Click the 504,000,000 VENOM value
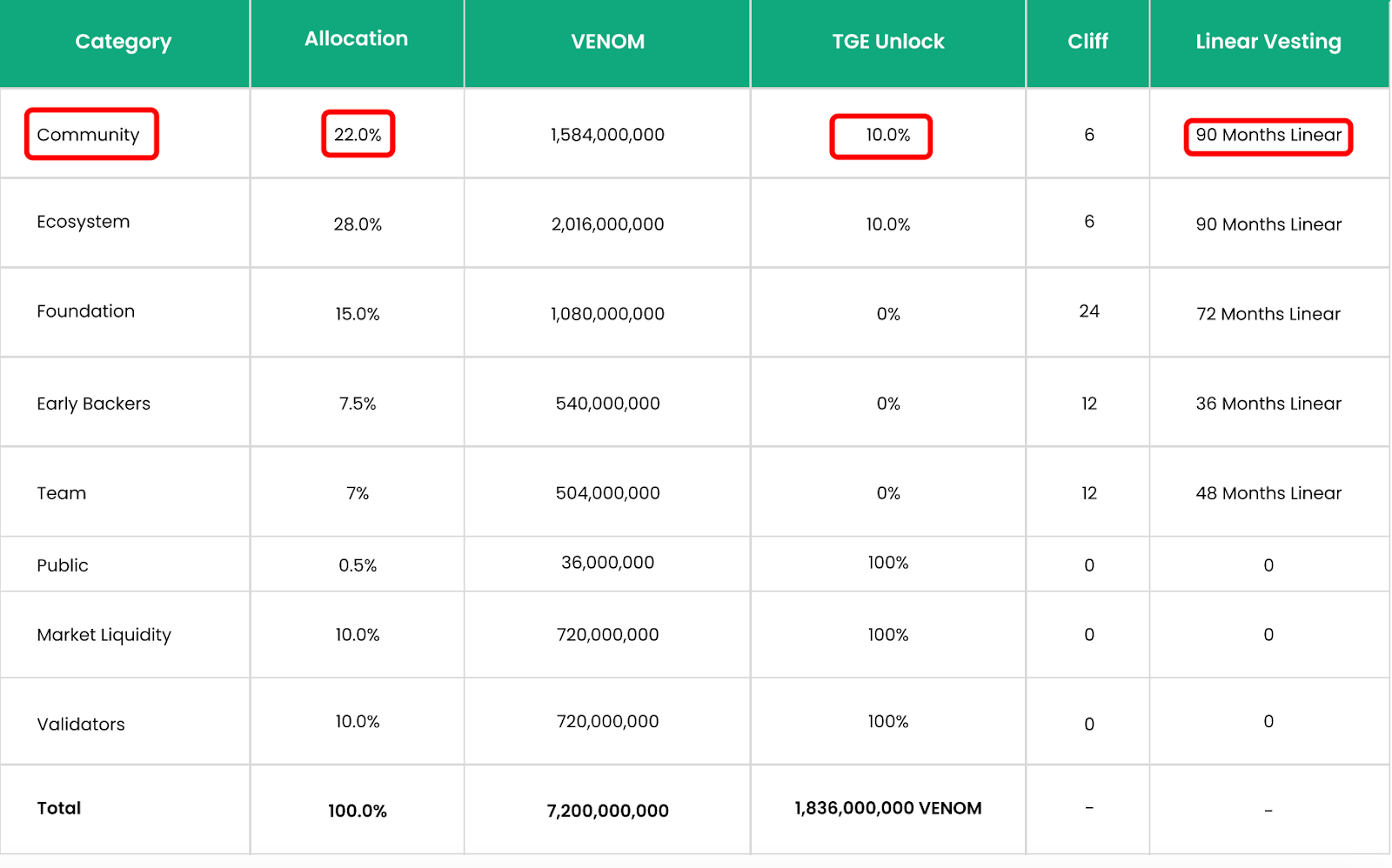The width and height of the screenshot is (1392, 868). point(607,493)
